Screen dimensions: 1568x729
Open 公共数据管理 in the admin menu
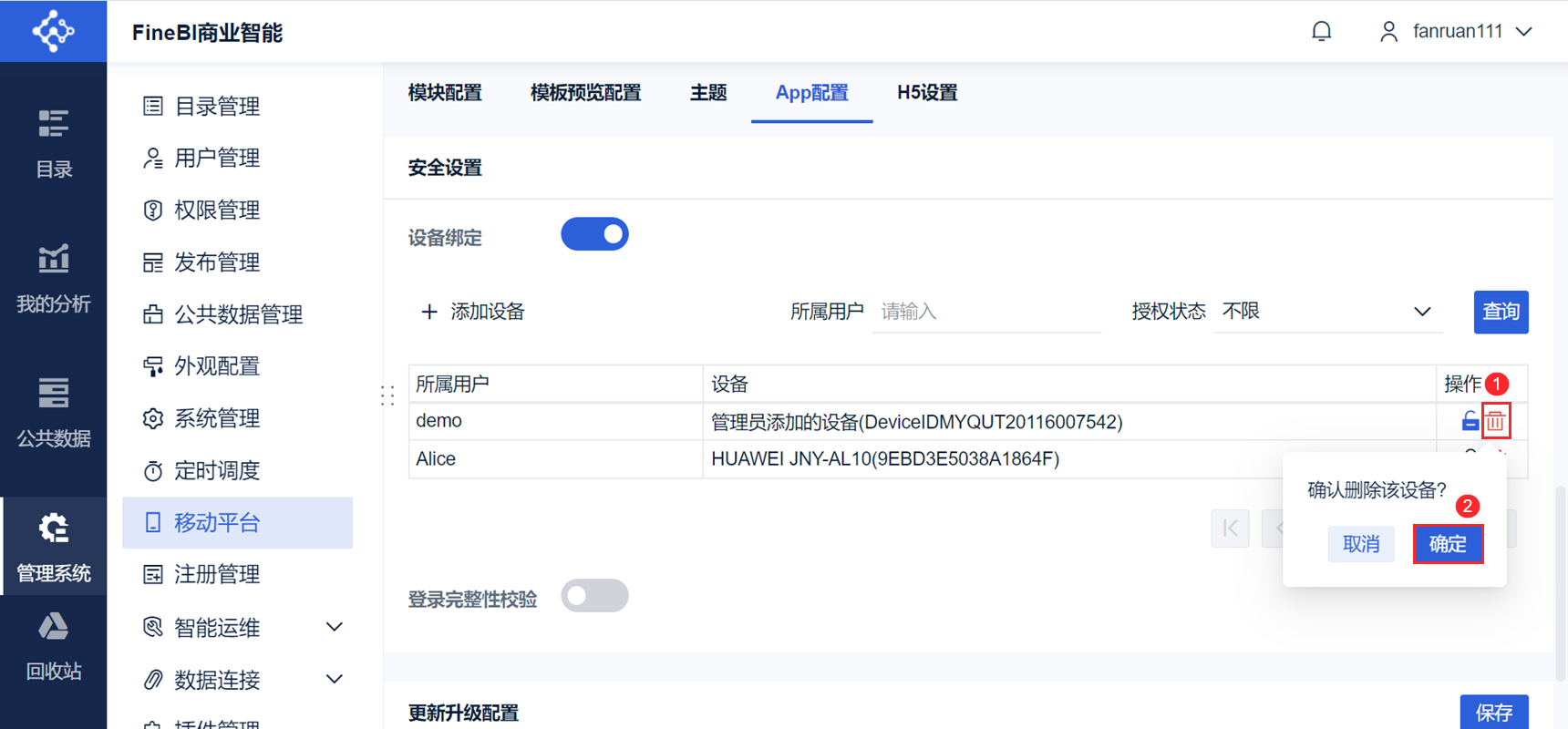coord(238,314)
